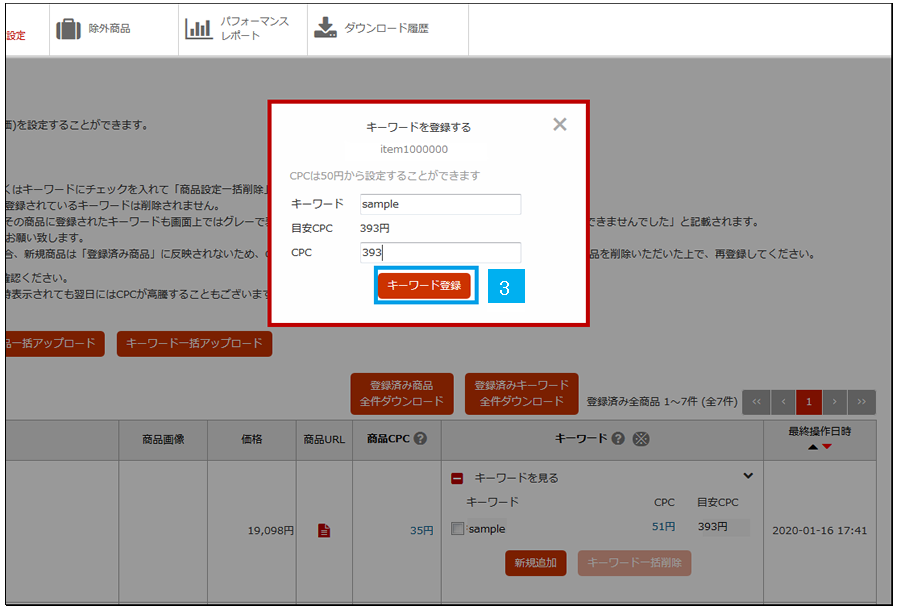Image resolution: width=898 pixels, height=612 pixels.
Task: Click the CPC input field in dialog
Action: tap(440, 253)
